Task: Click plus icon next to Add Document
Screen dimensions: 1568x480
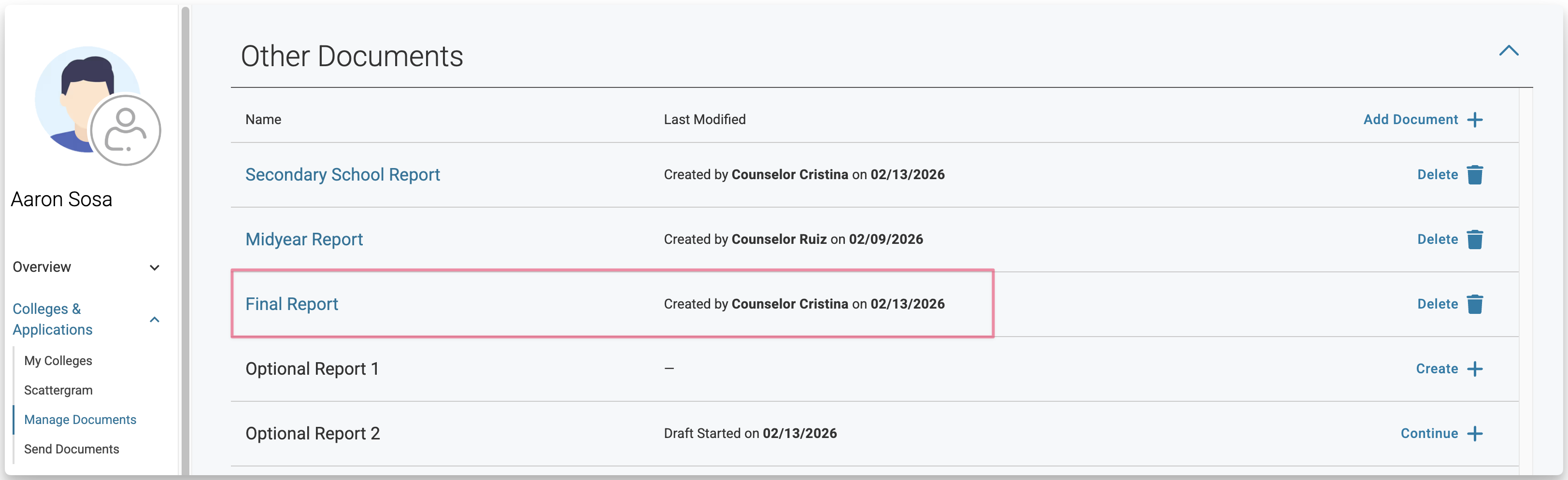Action: [x=1474, y=120]
